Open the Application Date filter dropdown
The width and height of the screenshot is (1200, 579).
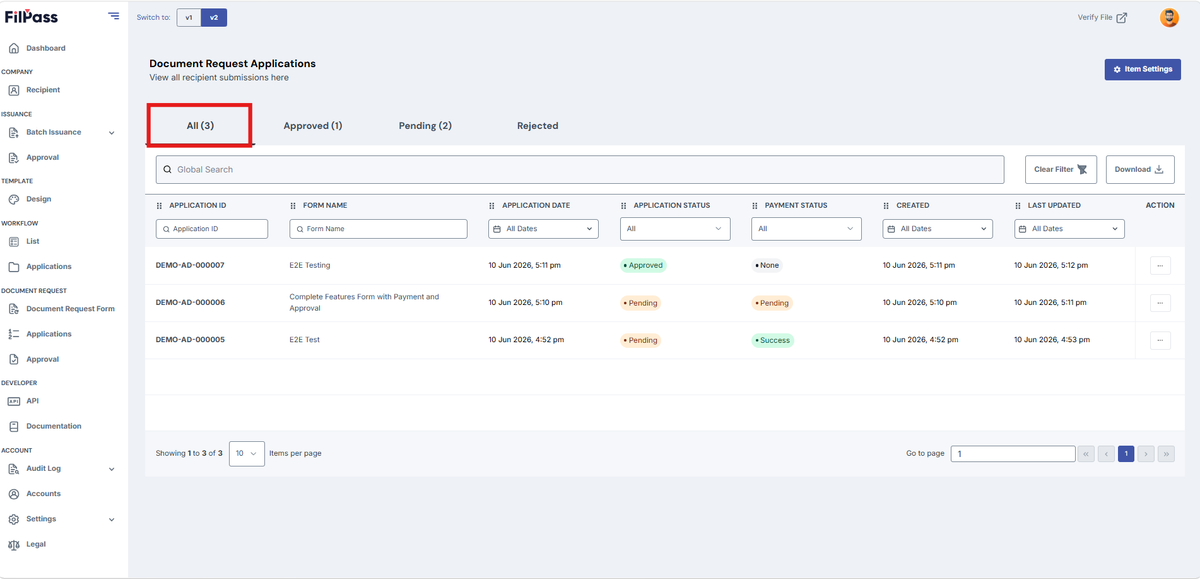click(x=543, y=229)
